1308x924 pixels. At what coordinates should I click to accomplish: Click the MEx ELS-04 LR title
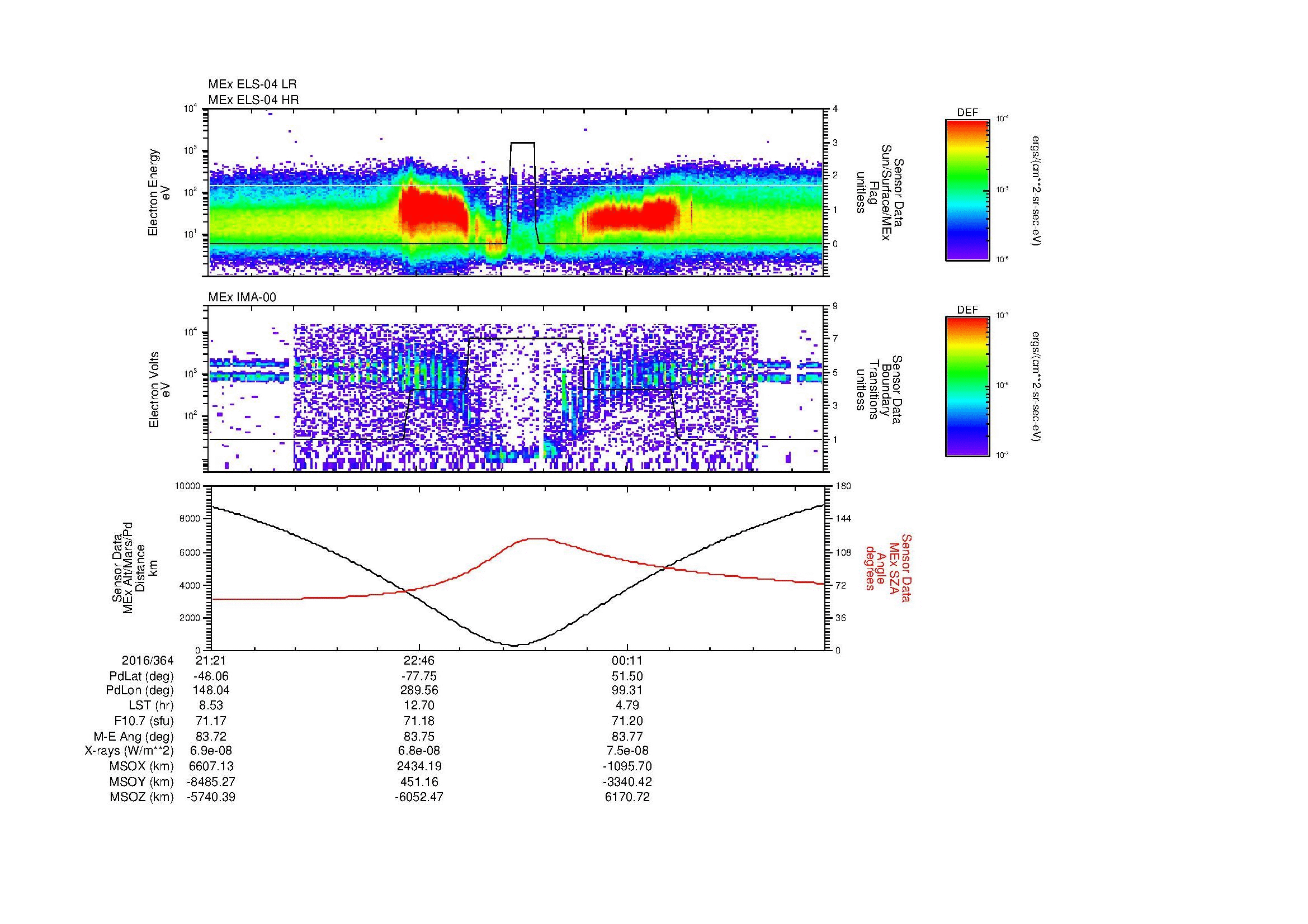tap(252, 84)
